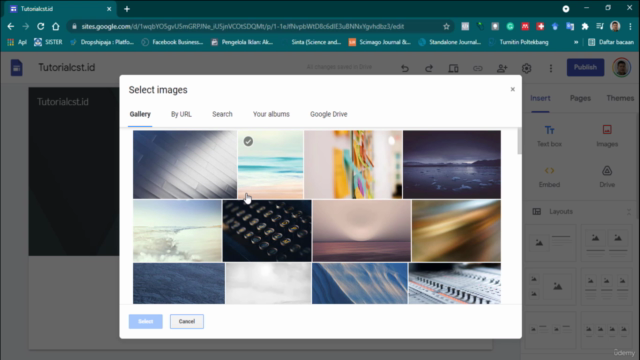
Task: Choose the three-column image layout
Action: (607, 286)
